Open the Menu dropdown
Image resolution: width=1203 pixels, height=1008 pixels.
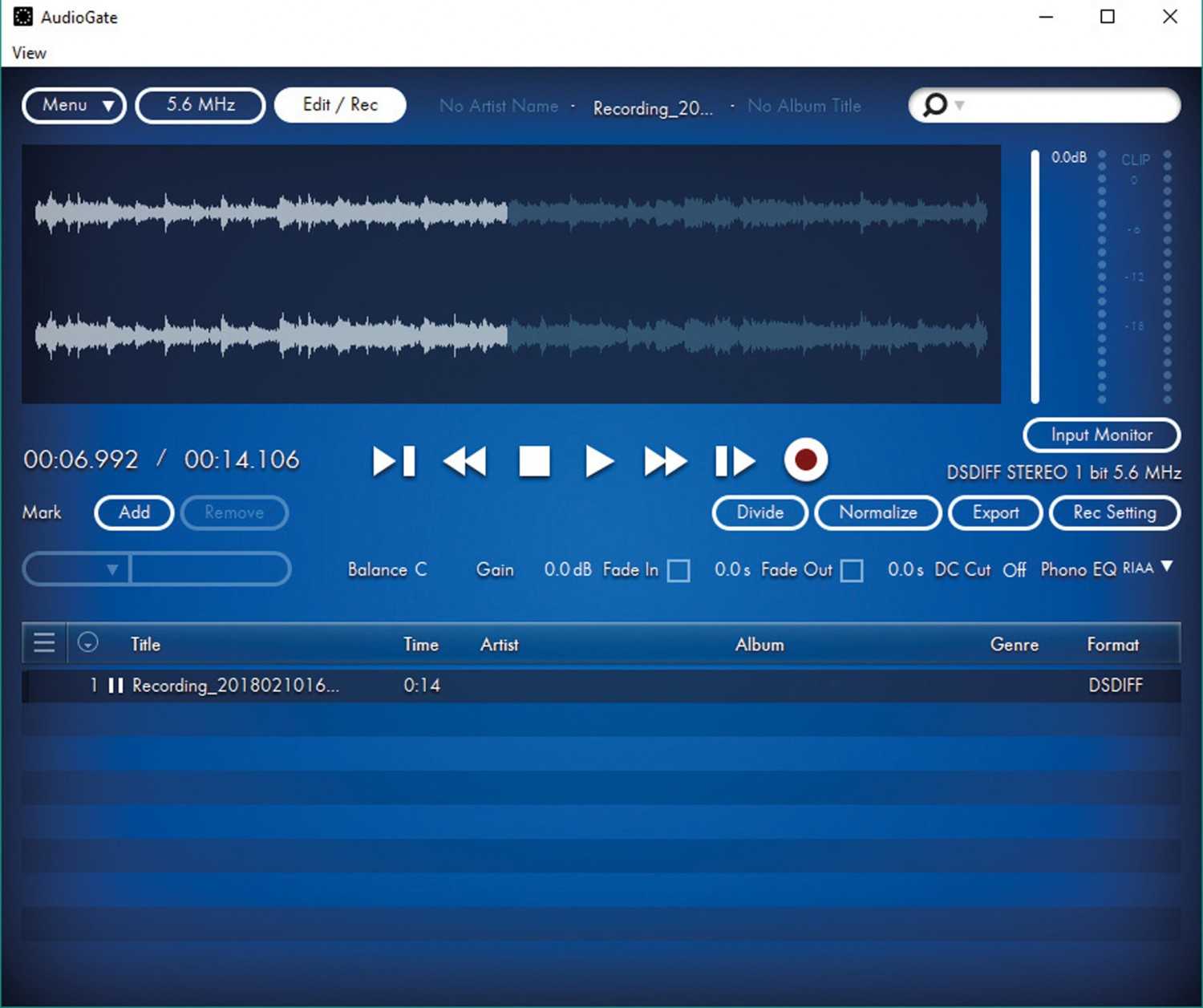pyautogui.click(x=74, y=105)
